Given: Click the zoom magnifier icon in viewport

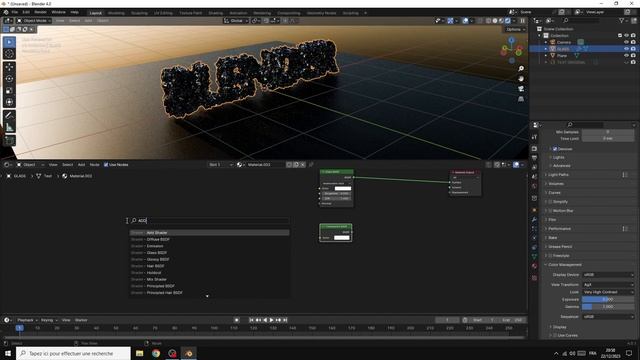Looking at the screenshot, I should (x=521, y=69).
